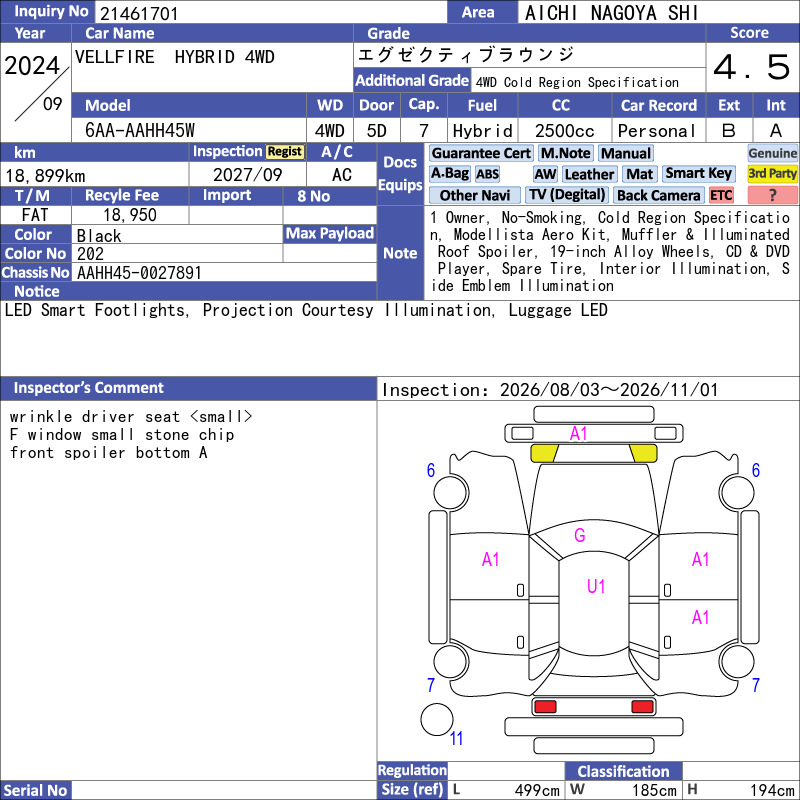Click the comment 'wrinkle driver seat <small>'
Viewport: 800px width, 800px height.
click(131, 417)
